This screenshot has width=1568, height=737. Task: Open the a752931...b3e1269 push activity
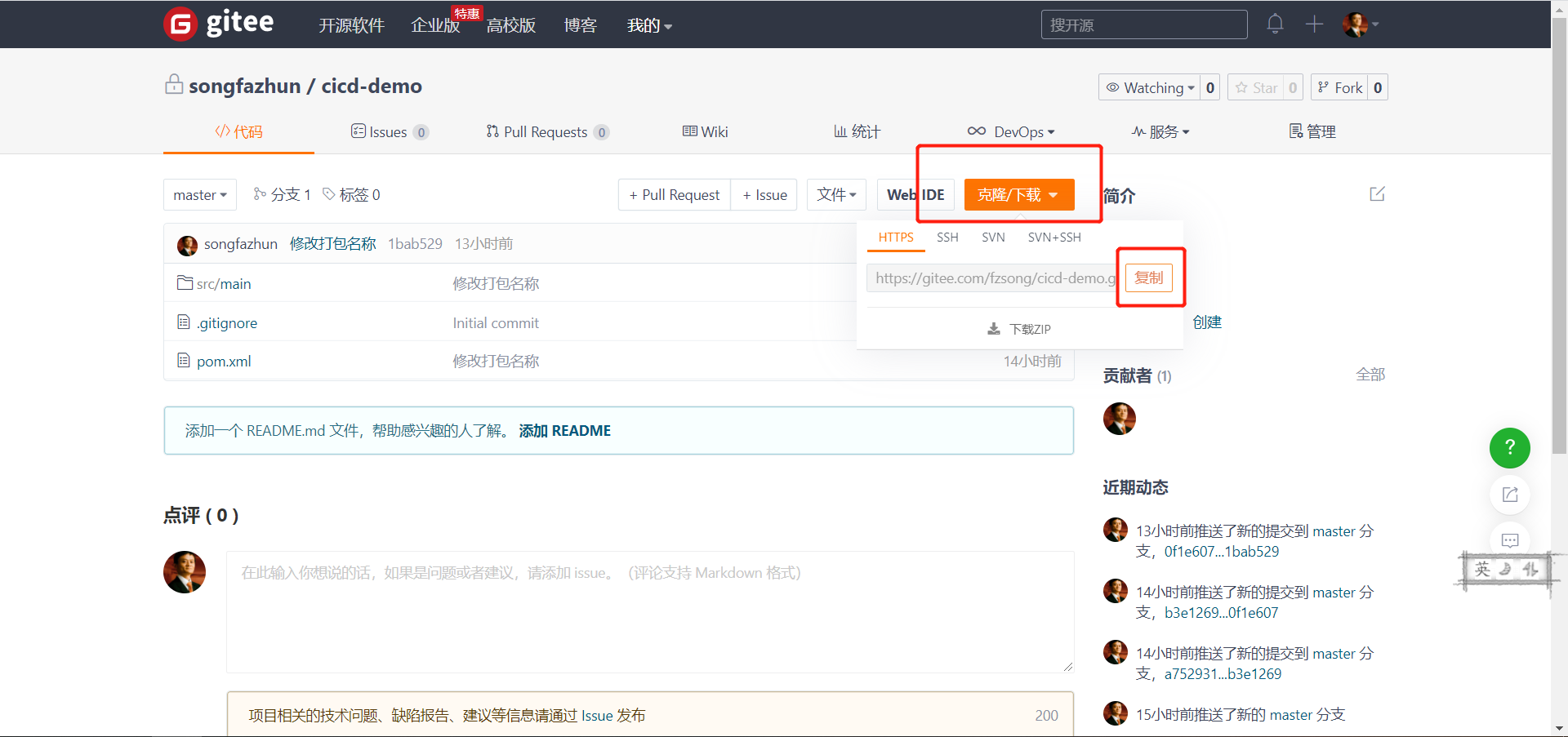point(1223,674)
